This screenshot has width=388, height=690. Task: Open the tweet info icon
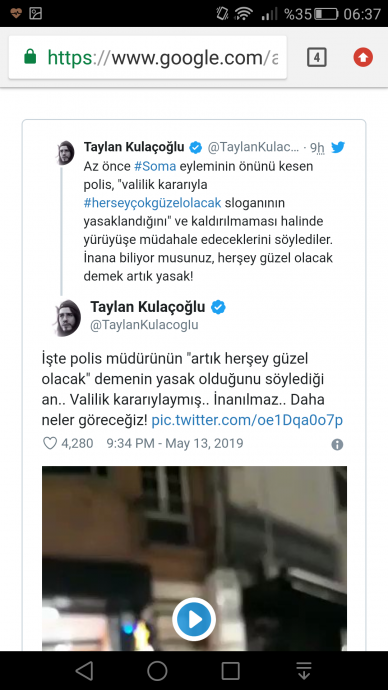(337, 444)
